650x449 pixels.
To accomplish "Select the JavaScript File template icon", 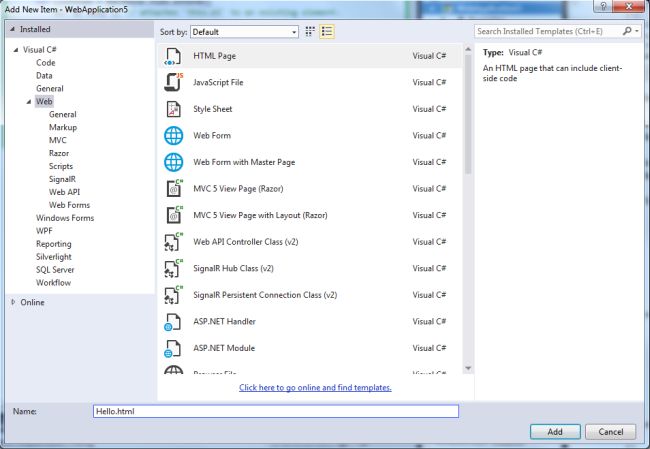I will coord(173,82).
